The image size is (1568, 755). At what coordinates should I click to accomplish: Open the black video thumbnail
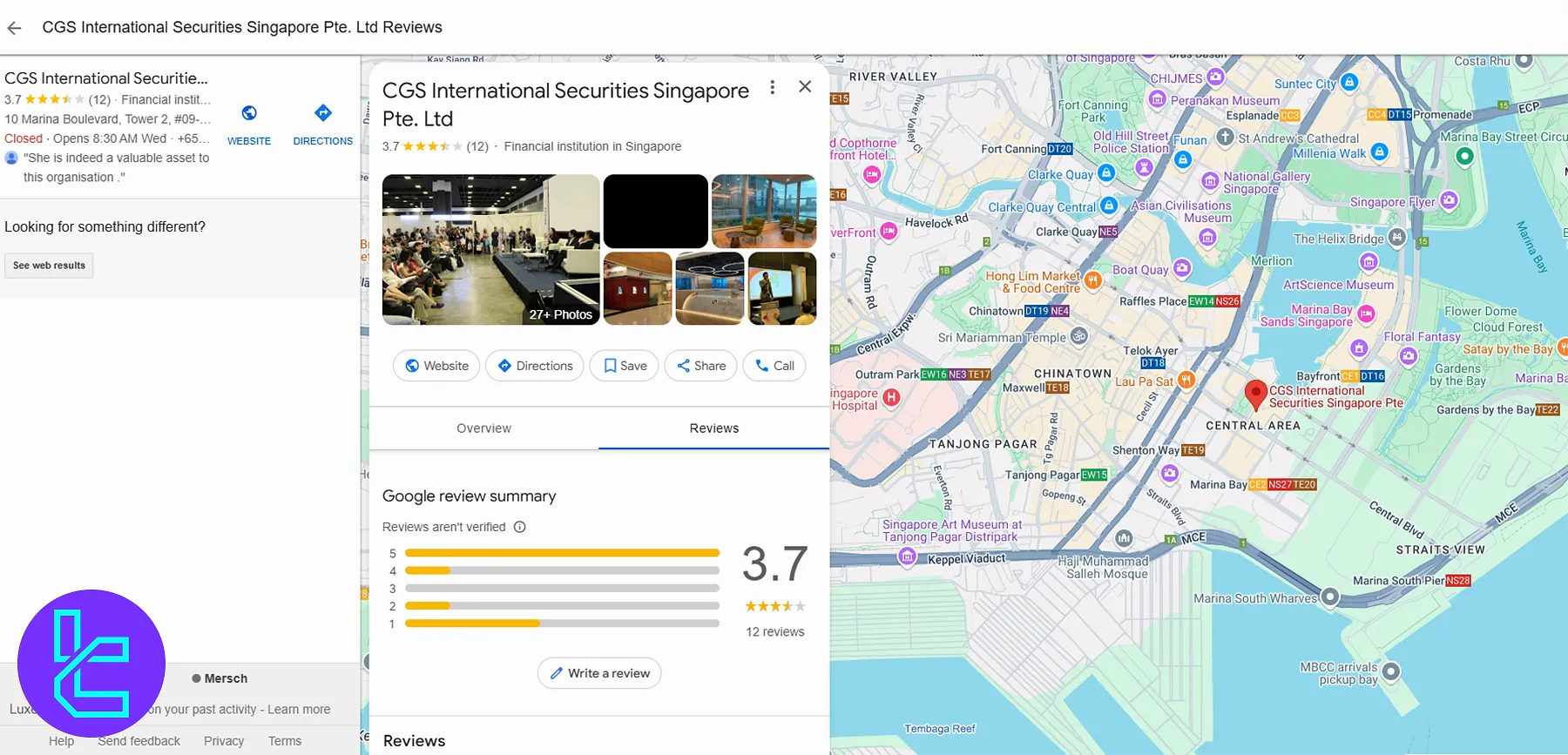(655, 212)
